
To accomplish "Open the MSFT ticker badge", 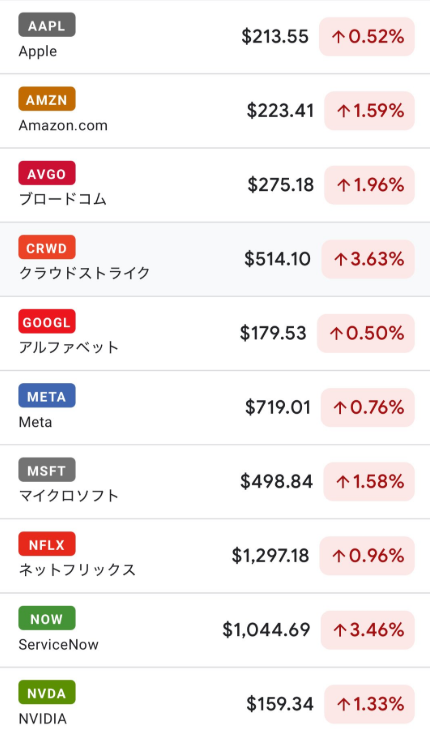I will (47, 470).
